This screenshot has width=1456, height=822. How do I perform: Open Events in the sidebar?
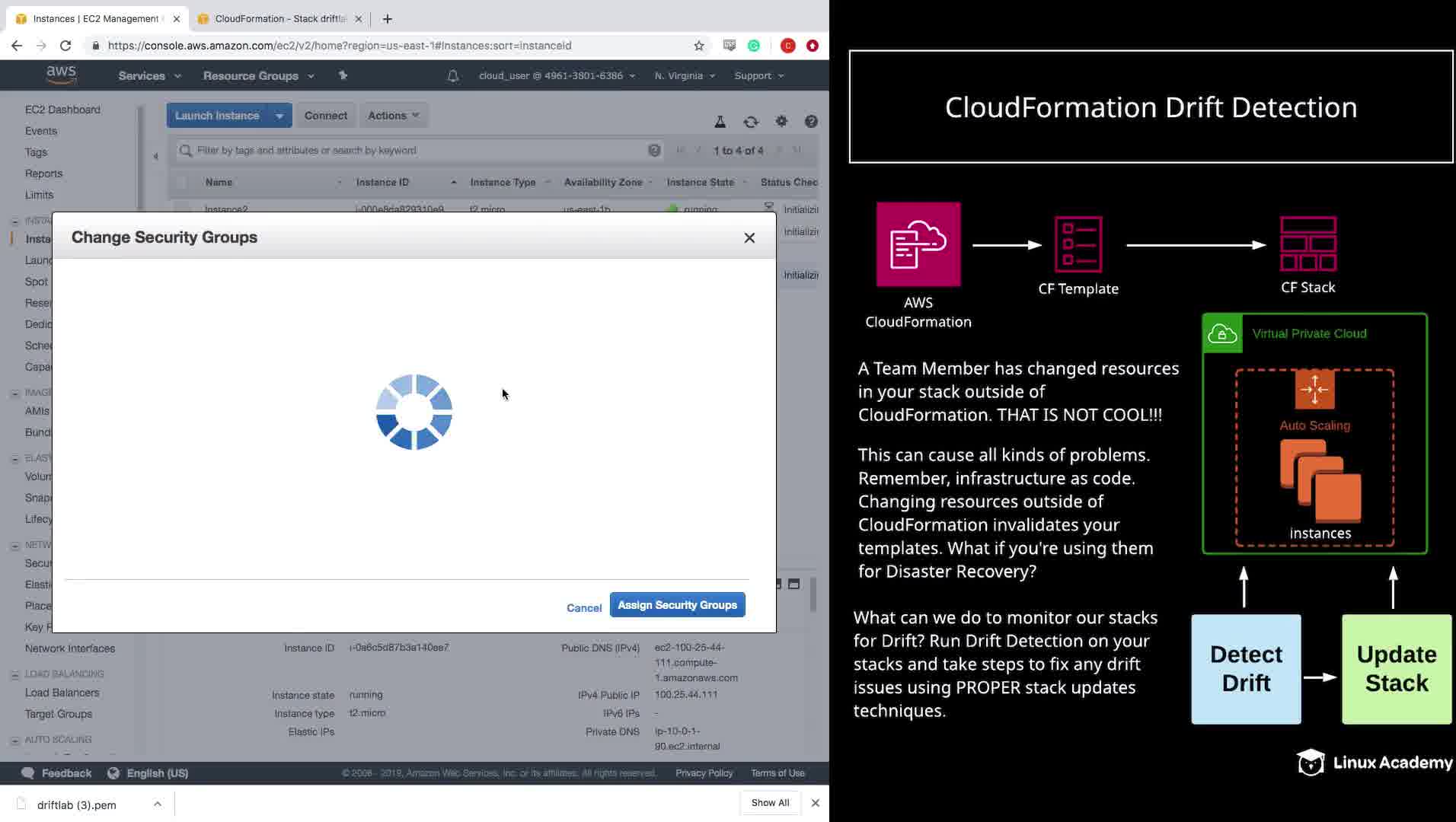(41, 131)
